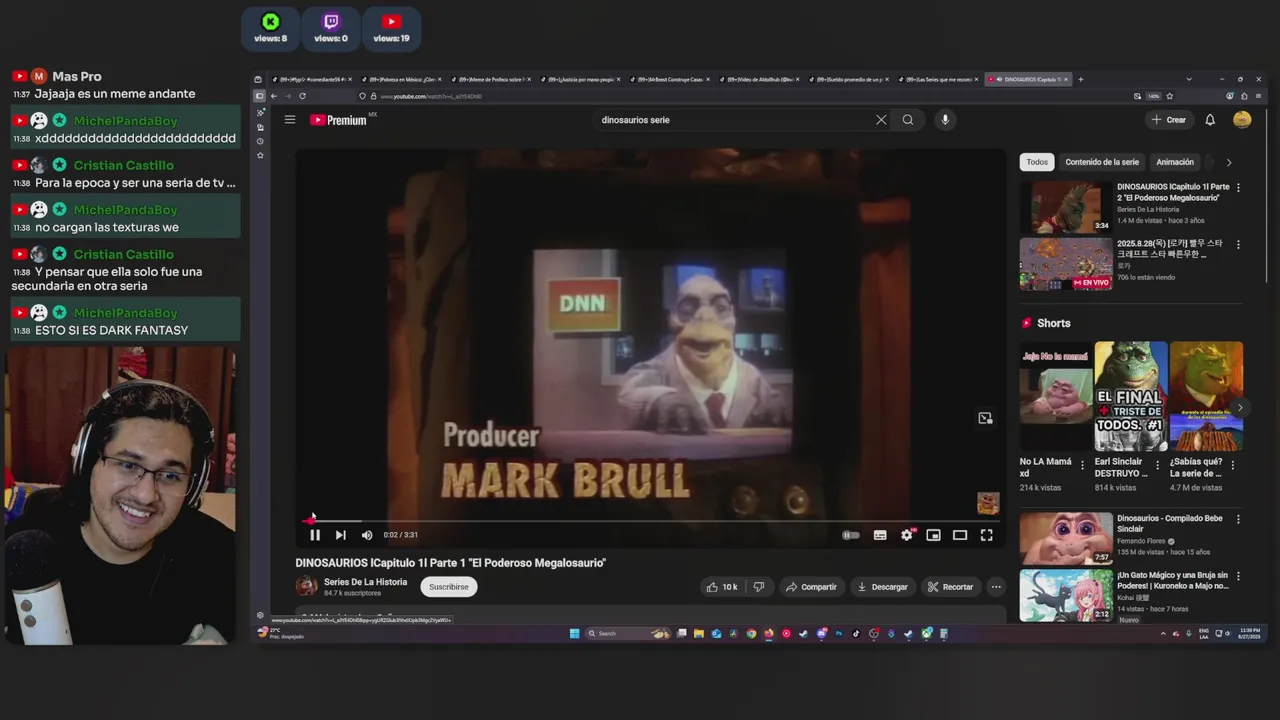Open the Crear menu

pos(1168,120)
